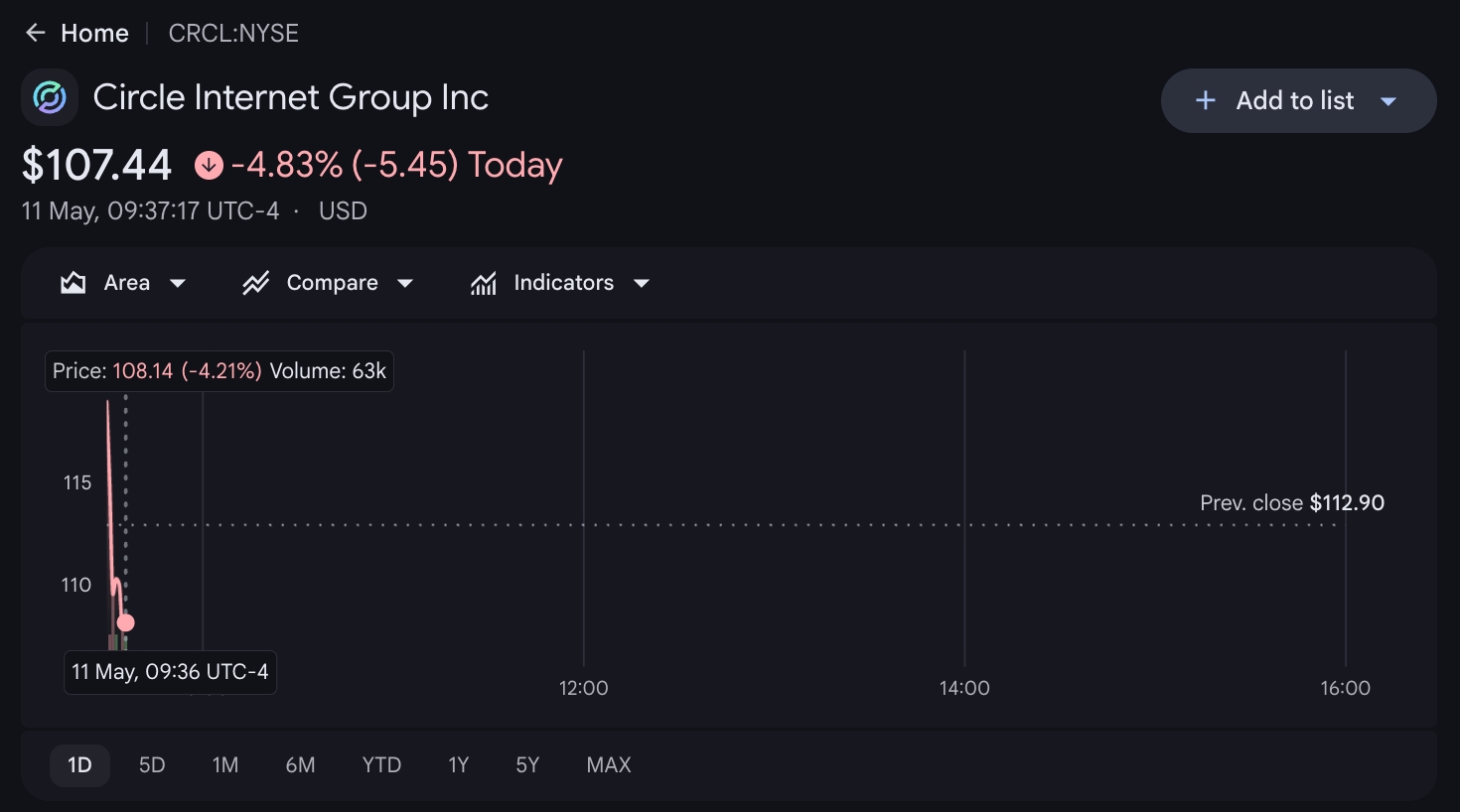Screen dimensions: 1460x812
Task: Click the Circle company logo icon
Action: coord(50,97)
